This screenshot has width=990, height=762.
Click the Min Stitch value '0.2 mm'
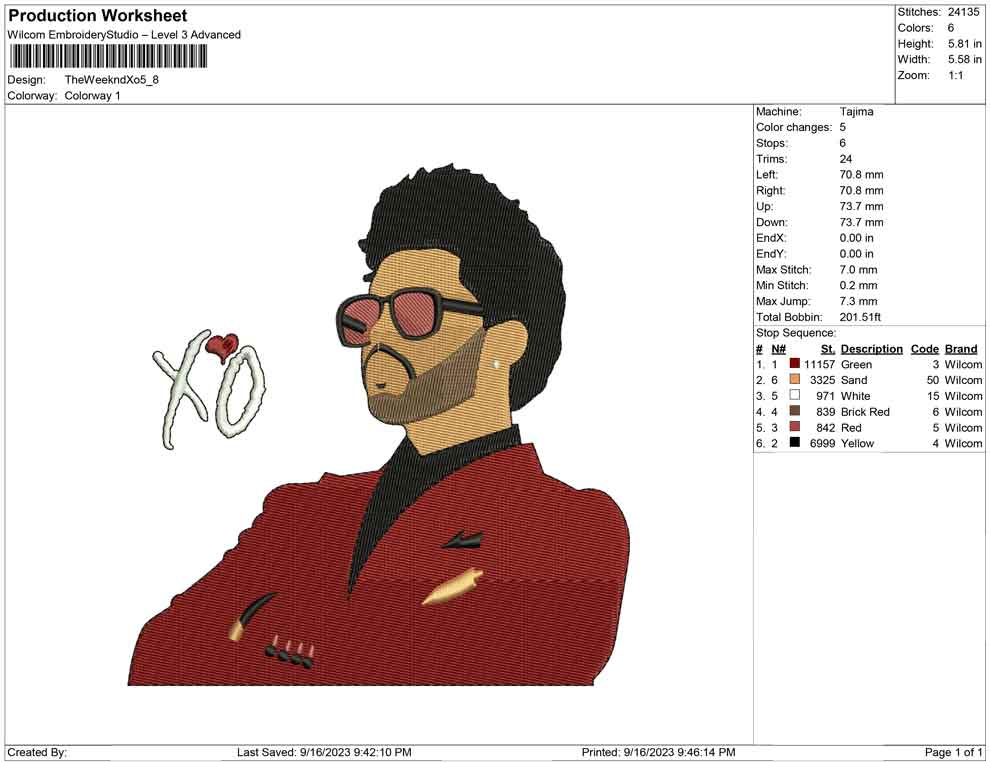859,285
